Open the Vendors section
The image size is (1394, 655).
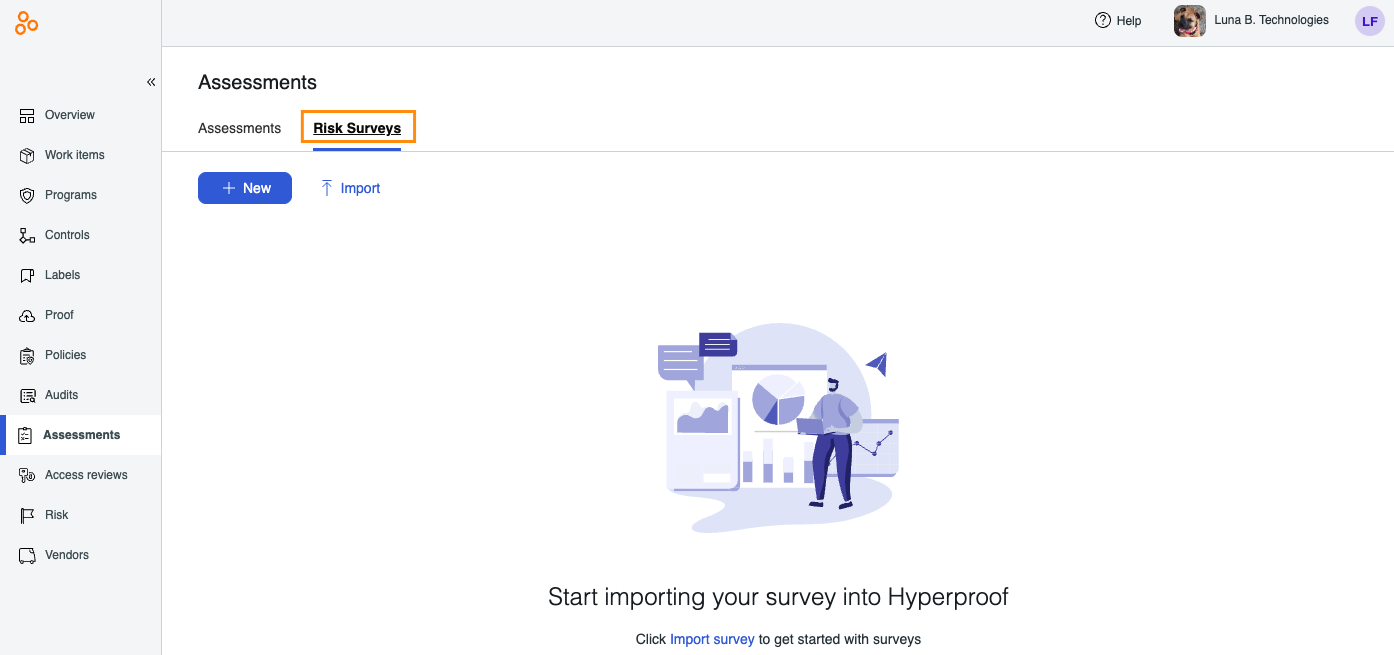click(28, 554)
